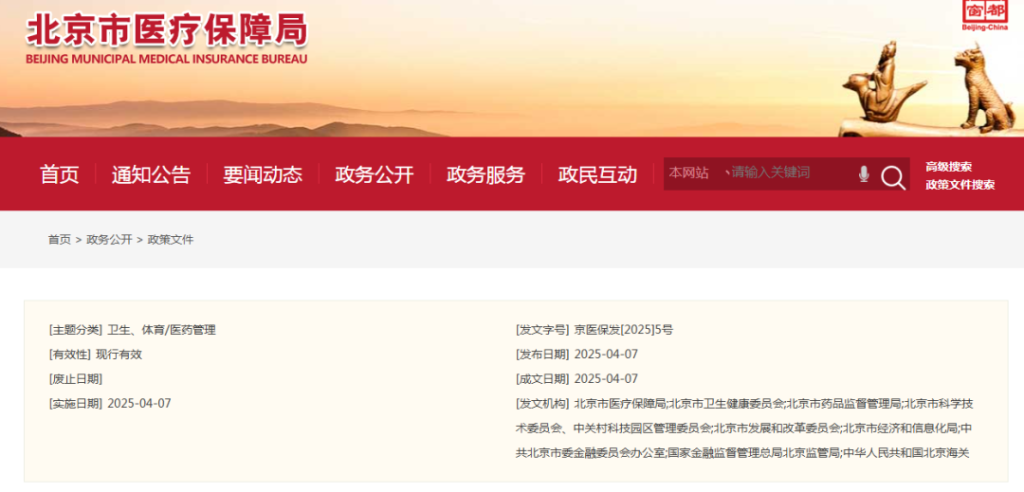Open the 本网站 search scope dropdown
Image resolution: width=1024 pixels, height=492 pixels.
pyautogui.click(x=692, y=173)
